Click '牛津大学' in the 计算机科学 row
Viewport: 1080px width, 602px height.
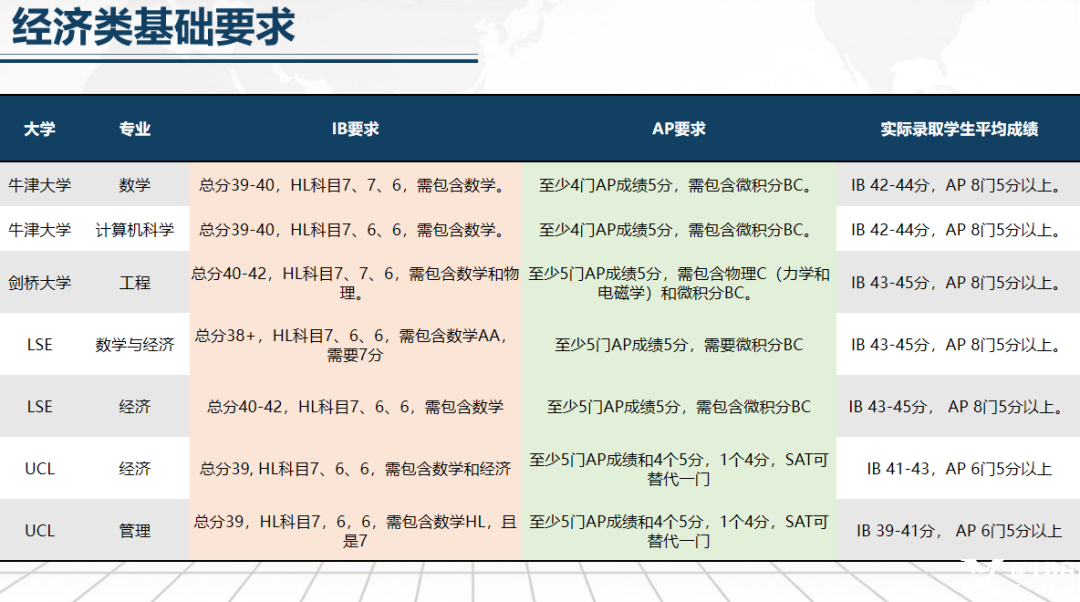click(x=39, y=229)
